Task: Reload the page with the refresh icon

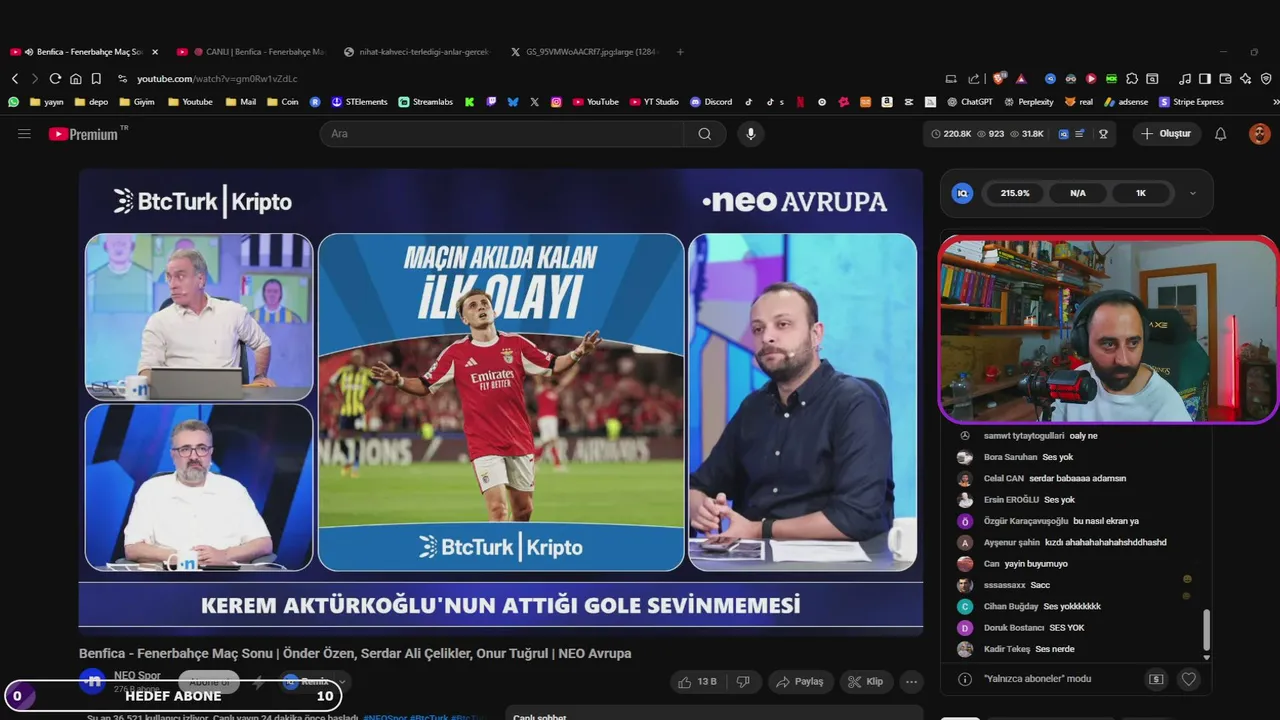Action: pos(55,79)
